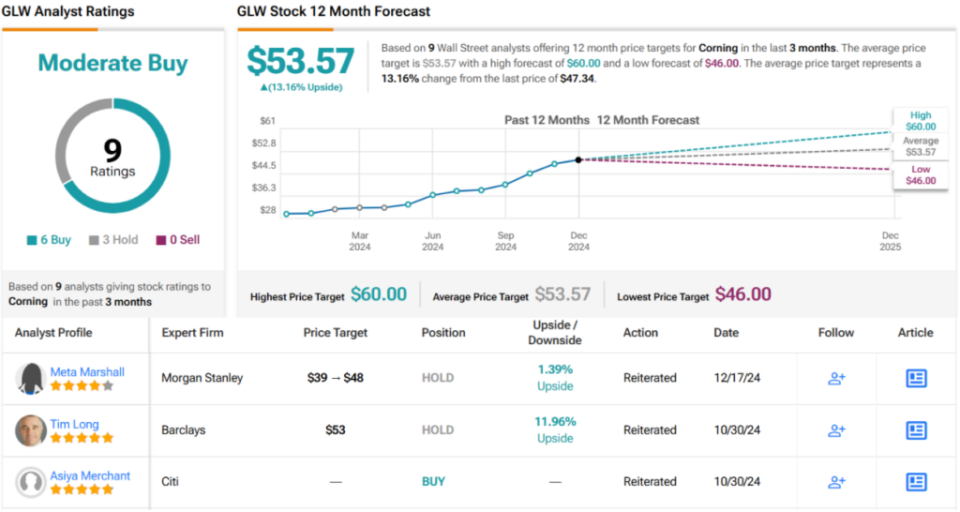Viewport: 960px width, 512px height.
Task: Open Asiya Merchant analyst profile link
Action: point(90,475)
